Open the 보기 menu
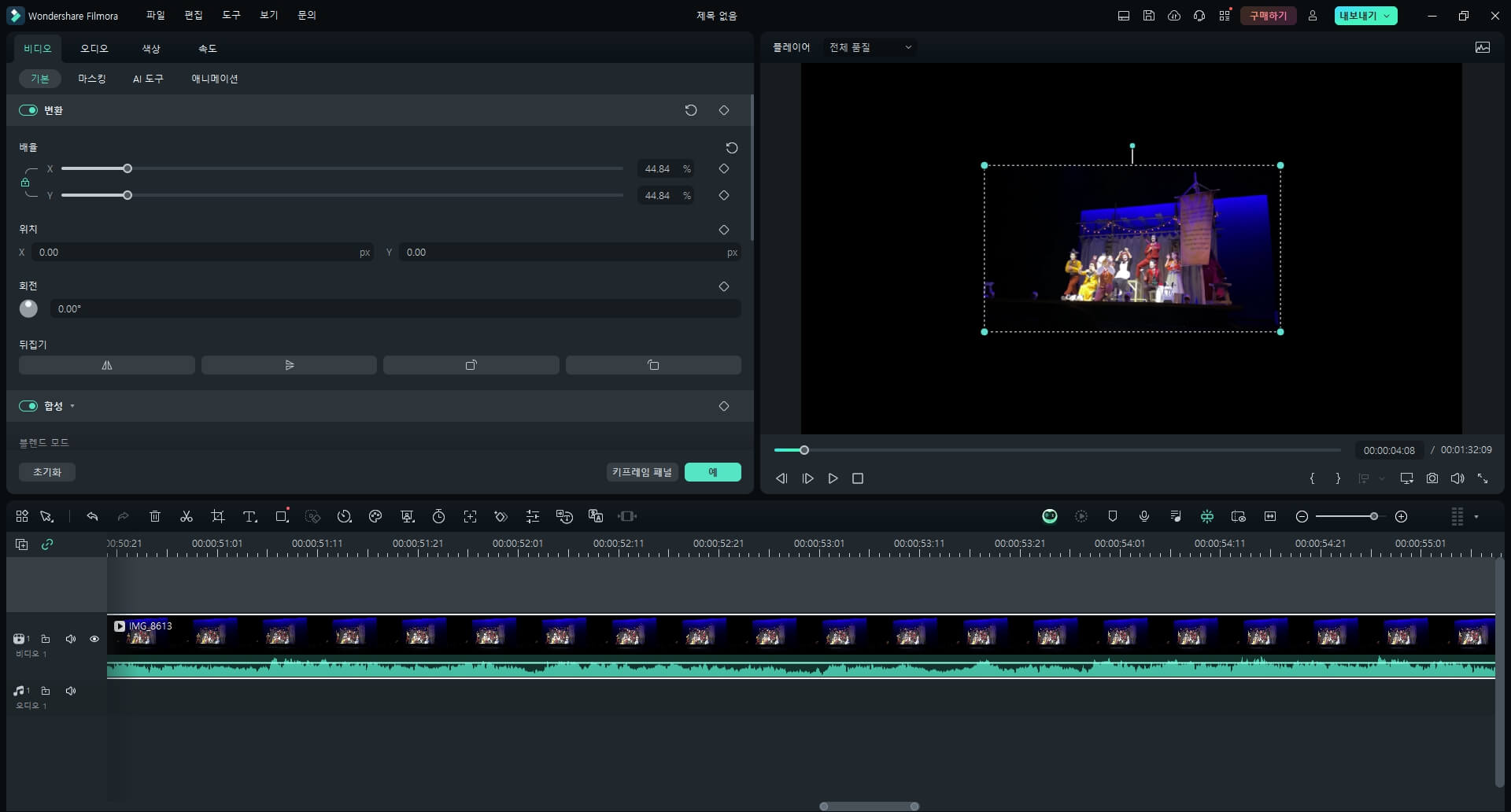Viewport: 1511px width, 812px height. coord(269,15)
